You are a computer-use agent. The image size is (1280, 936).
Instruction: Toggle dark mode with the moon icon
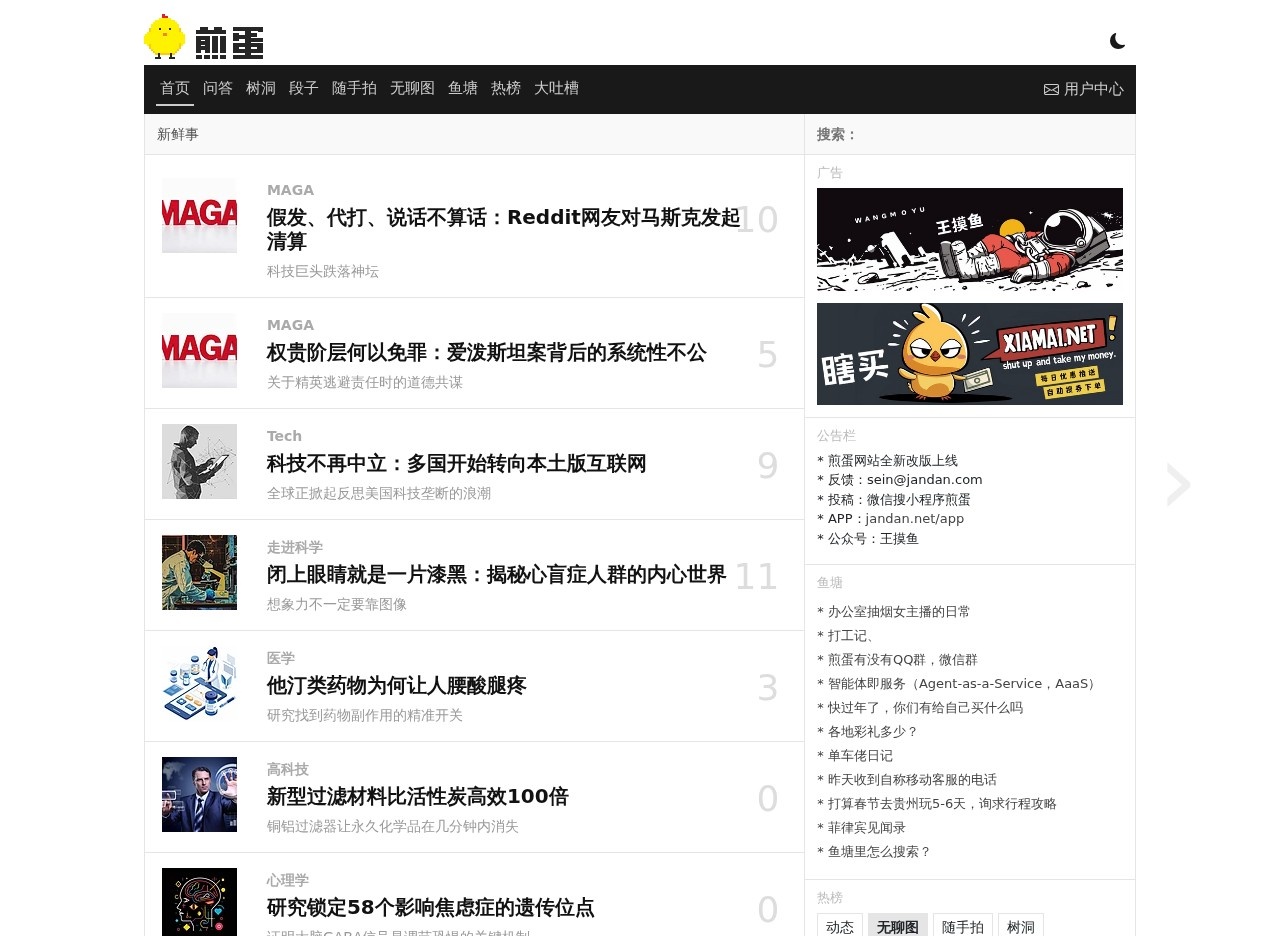tap(1117, 41)
